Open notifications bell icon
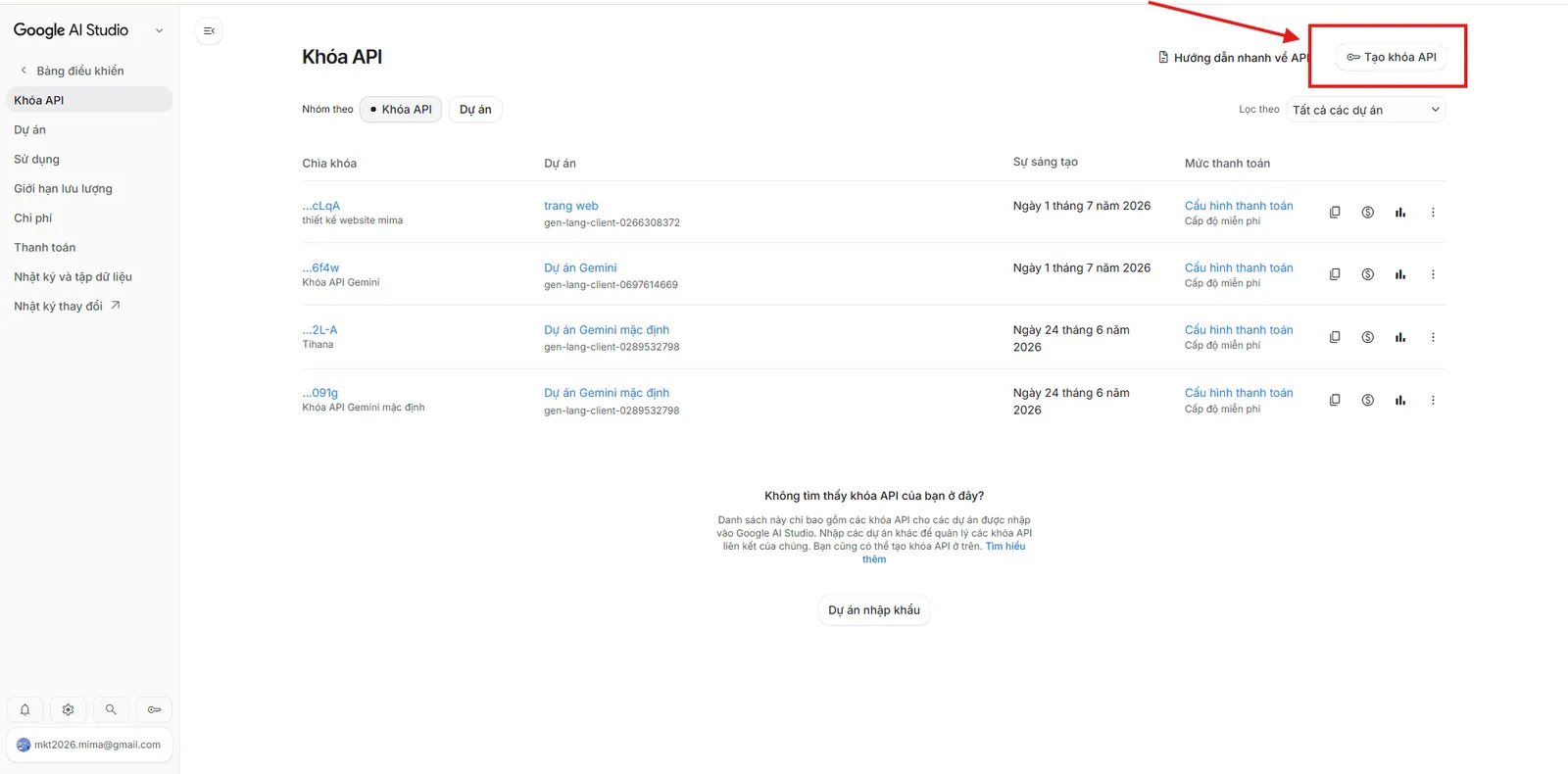This screenshot has width=1568, height=774. coord(24,709)
